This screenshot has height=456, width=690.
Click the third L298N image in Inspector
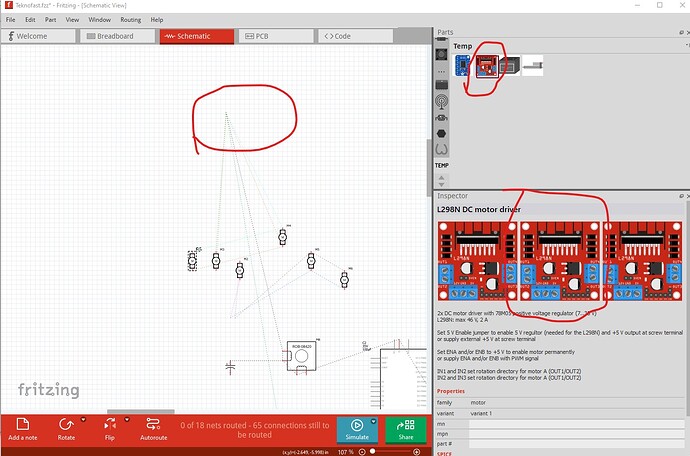pyautogui.click(x=643, y=261)
